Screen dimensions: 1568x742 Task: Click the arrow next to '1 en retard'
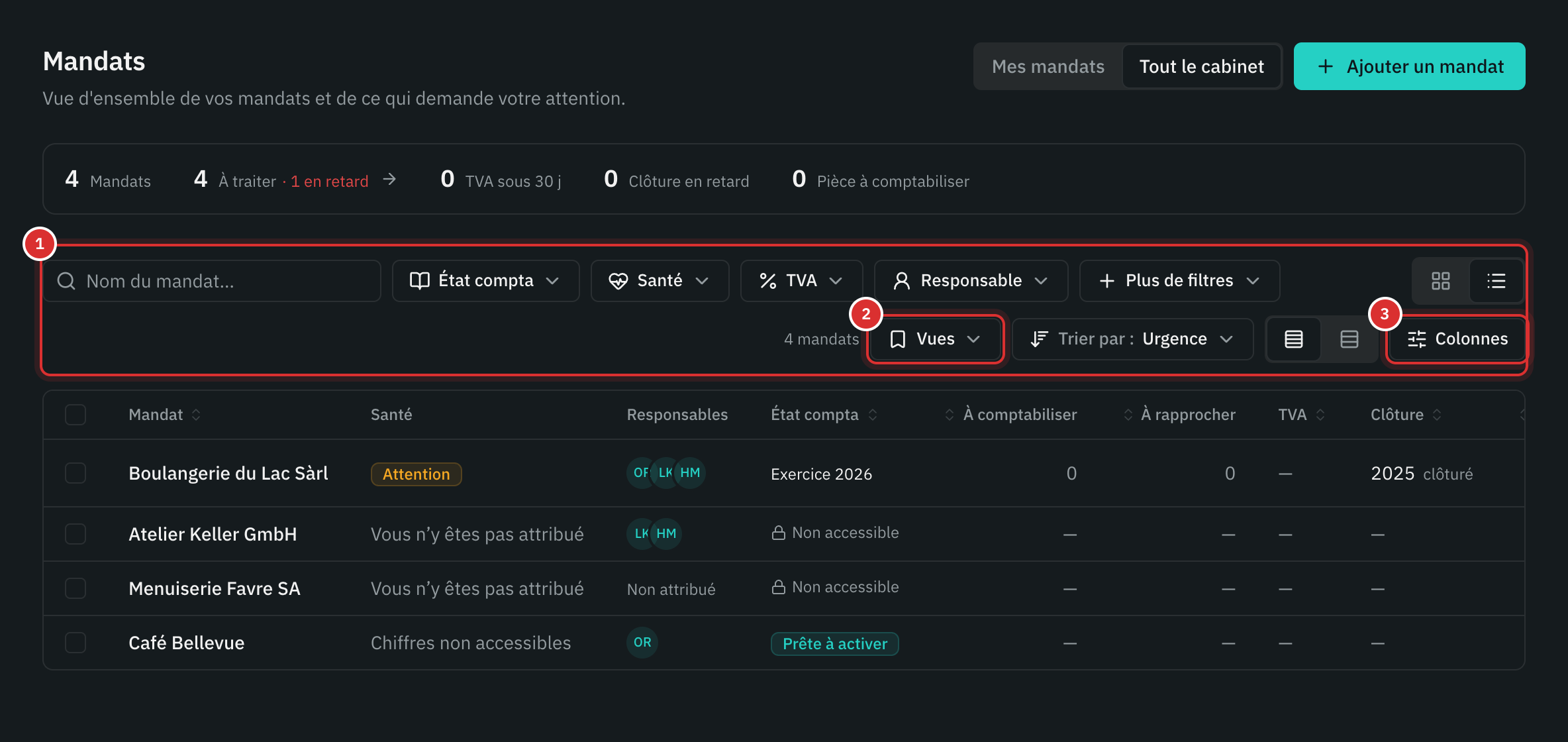(389, 180)
